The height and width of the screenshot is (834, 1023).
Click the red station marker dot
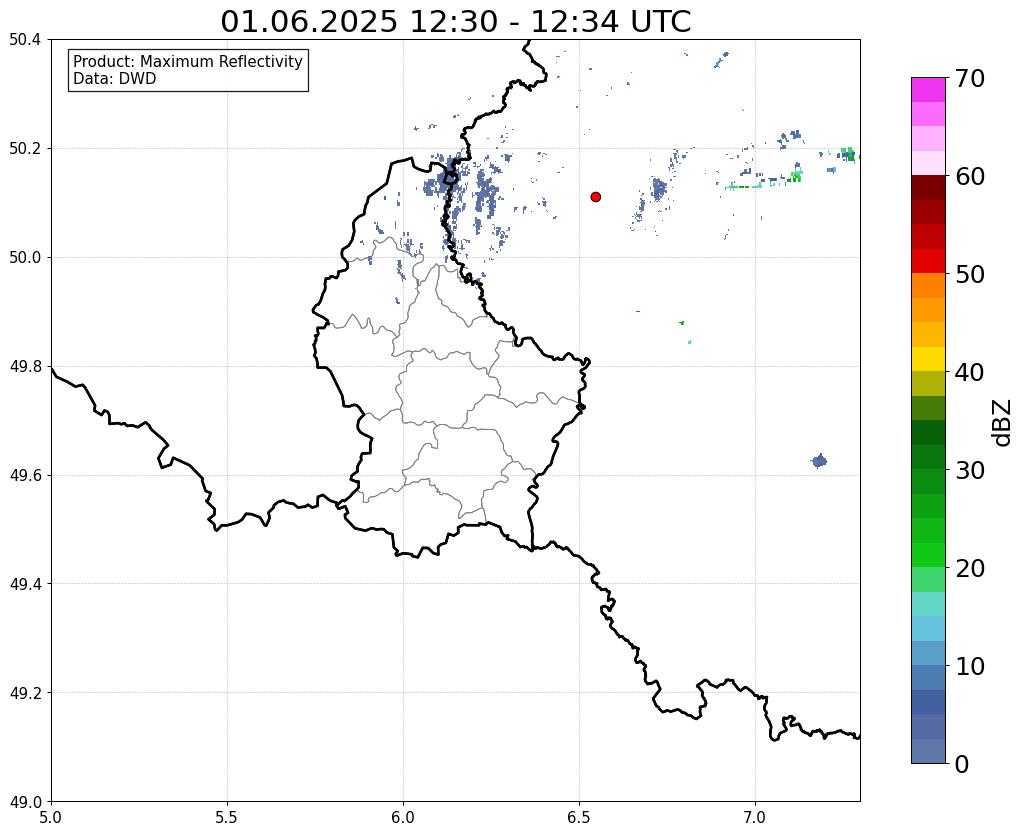(595, 197)
